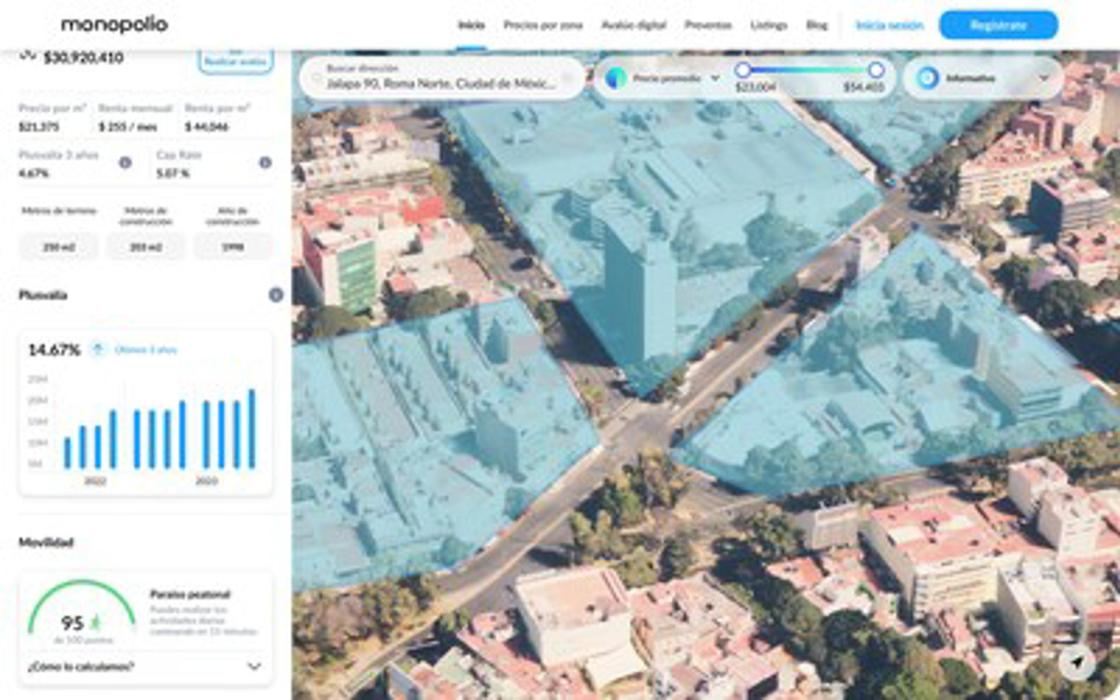Click the left price range slider handle

[x=743, y=70]
